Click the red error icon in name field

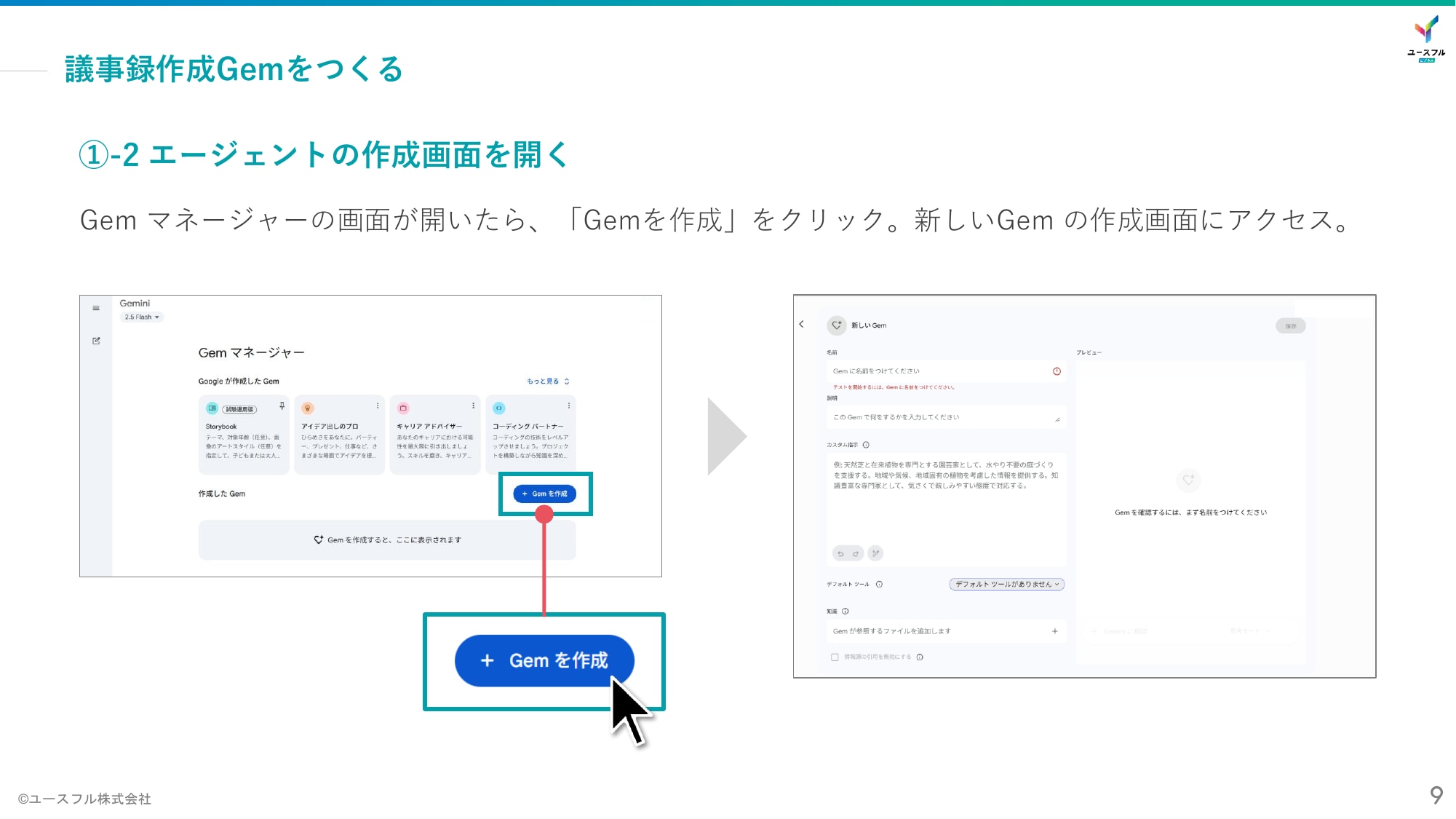coord(1057,371)
